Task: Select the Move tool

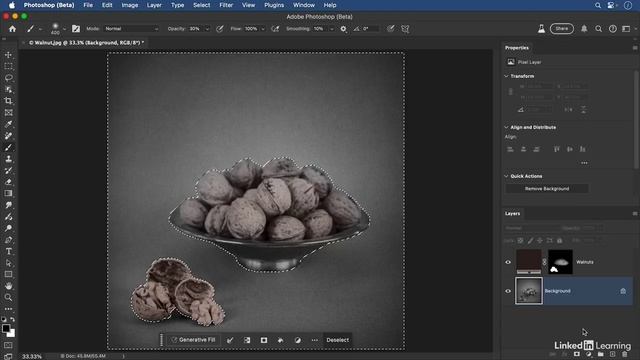Action: coord(8,55)
